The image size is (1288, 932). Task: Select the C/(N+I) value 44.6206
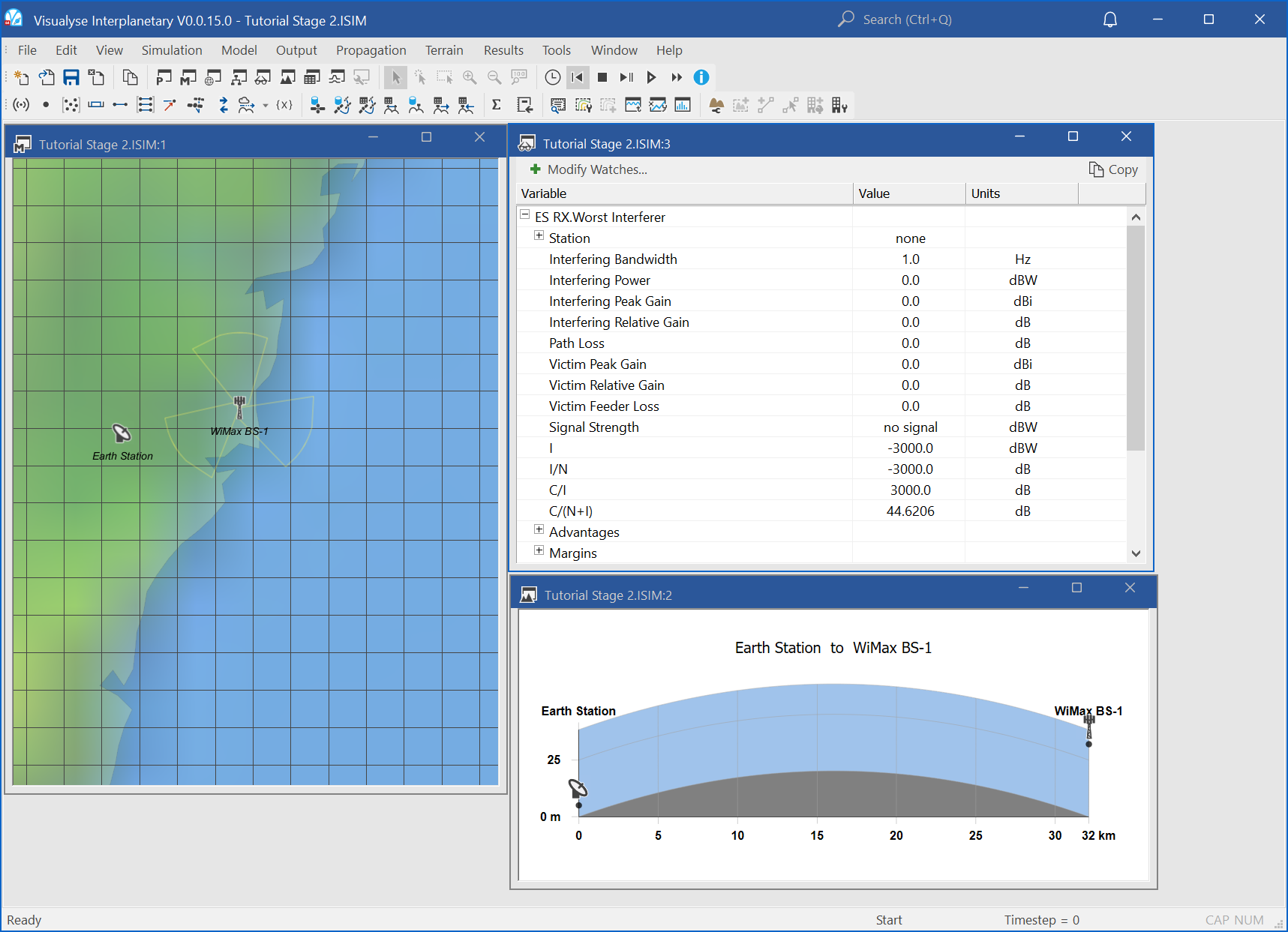coord(910,511)
